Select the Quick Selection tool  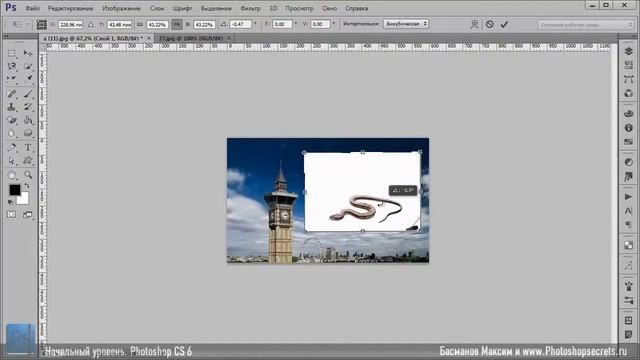click(x=28, y=66)
